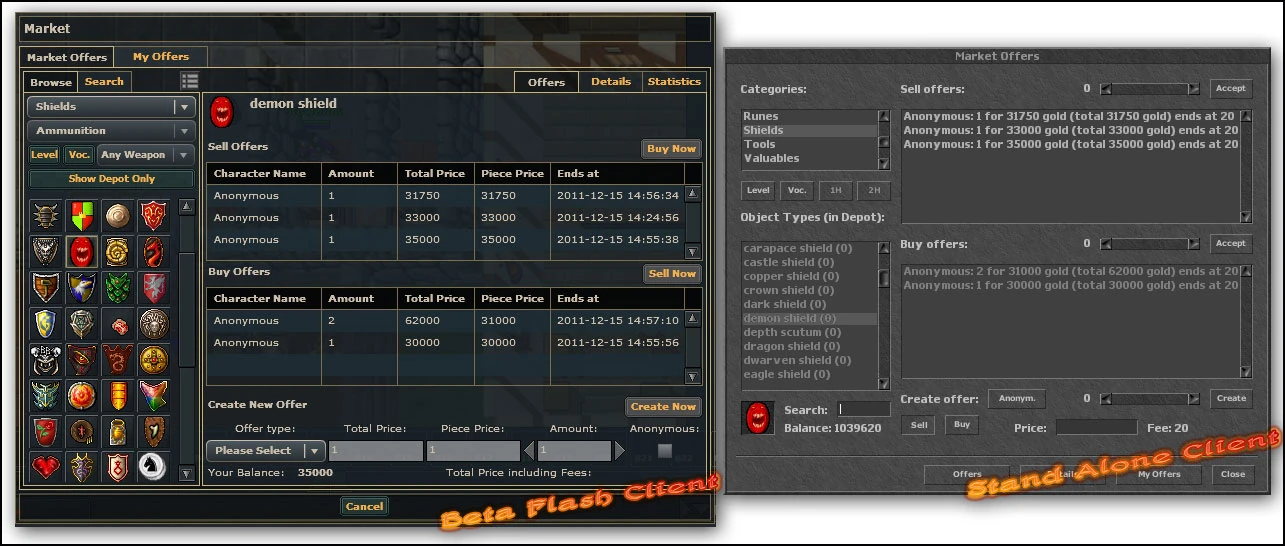Toggle the Level filter in Flash client
Viewport: 1285px width, 546px height.
(x=44, y=155)
